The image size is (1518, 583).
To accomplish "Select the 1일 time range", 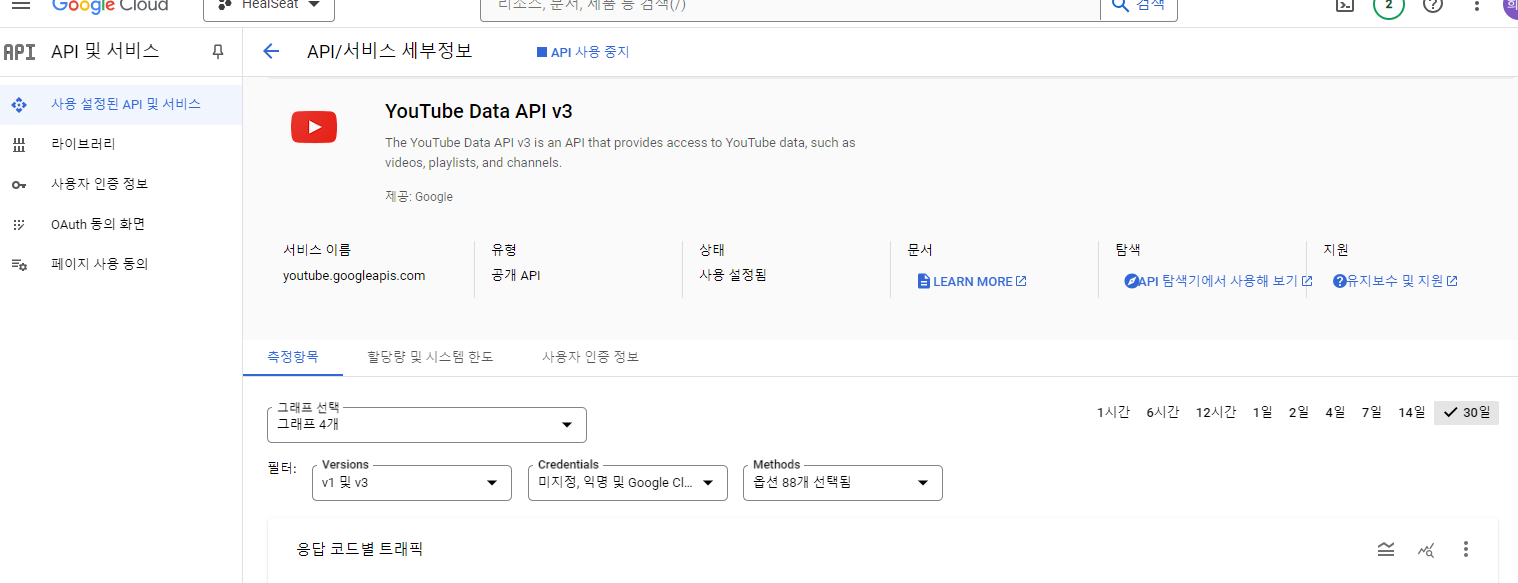I will coord(1262,412).
